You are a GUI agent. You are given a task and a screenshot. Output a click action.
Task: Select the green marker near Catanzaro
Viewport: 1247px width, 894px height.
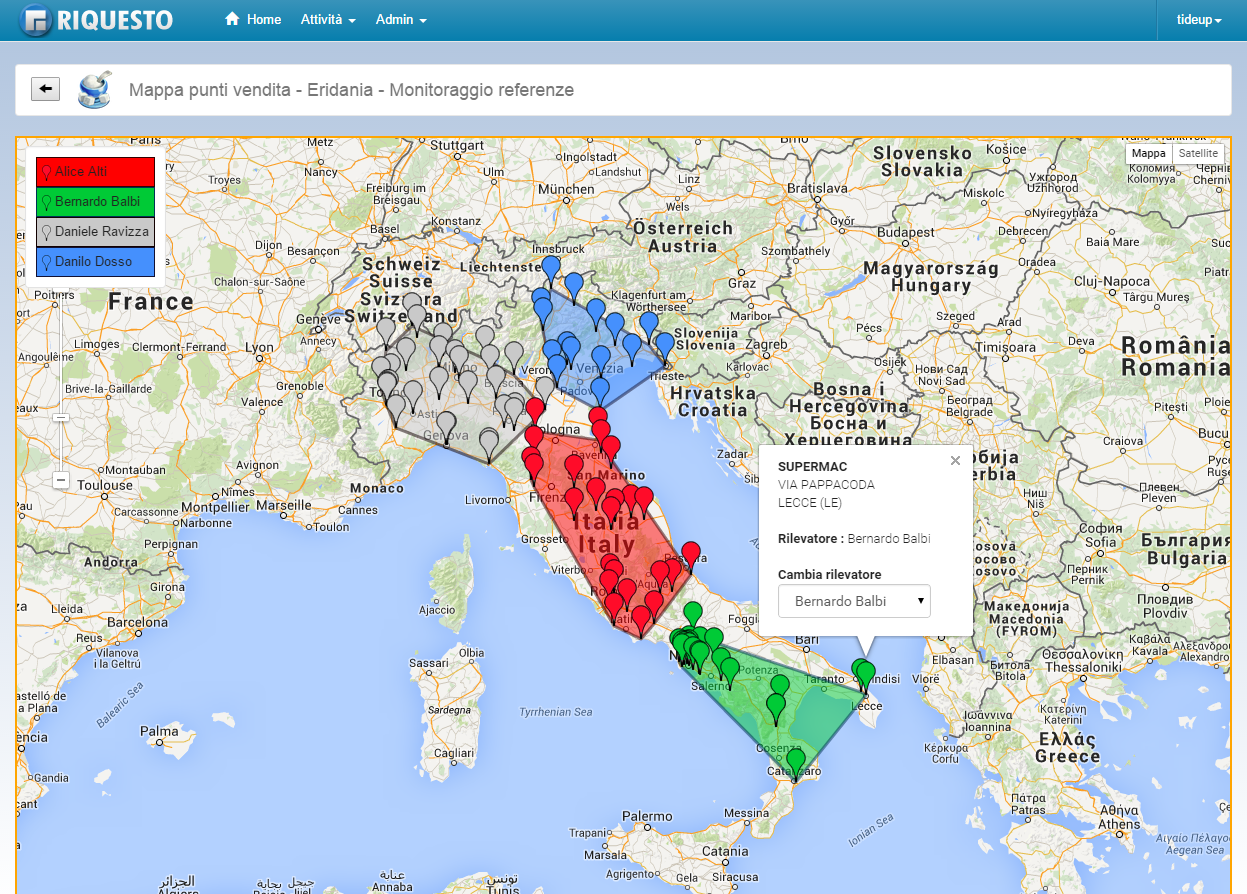tap(795, 761)
